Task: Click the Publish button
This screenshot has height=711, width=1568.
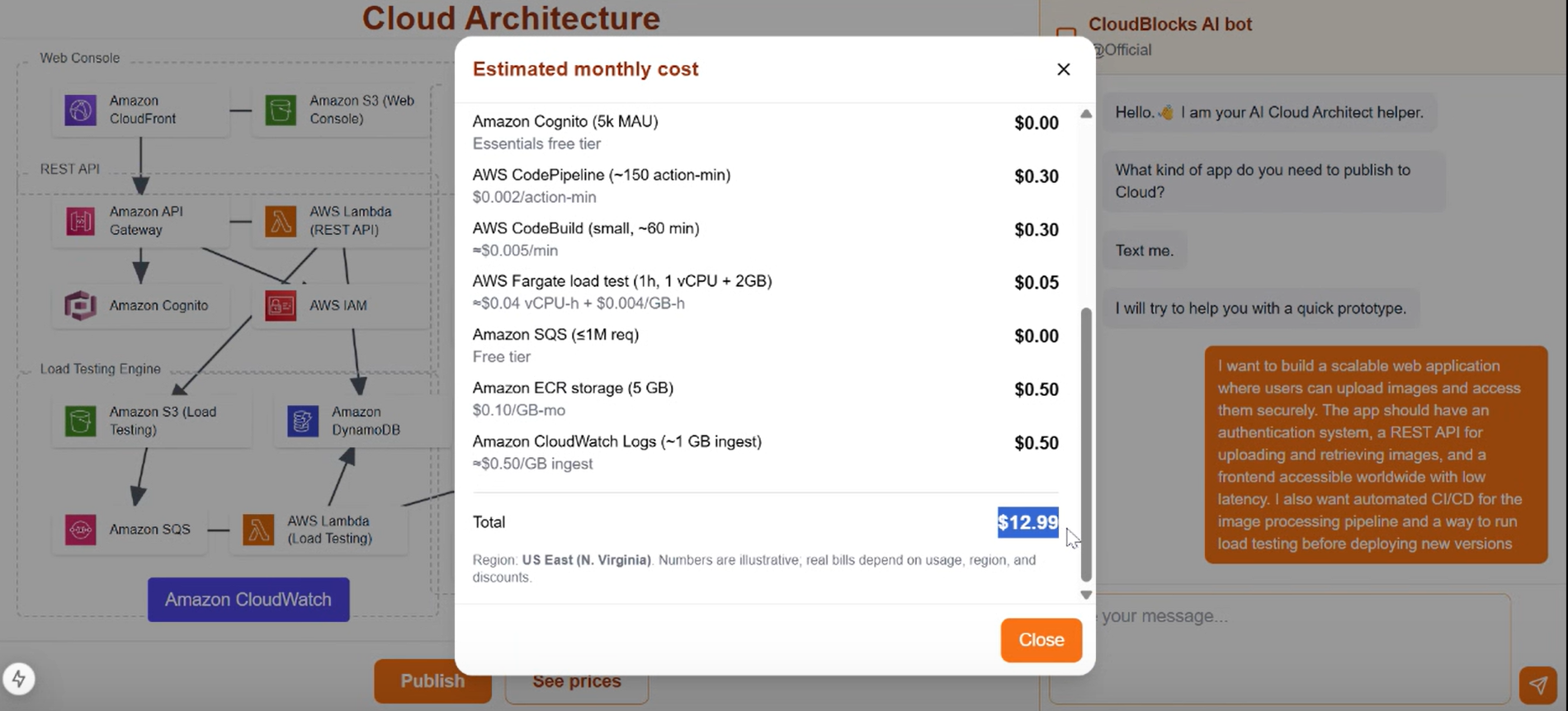Action: [432, 681]
